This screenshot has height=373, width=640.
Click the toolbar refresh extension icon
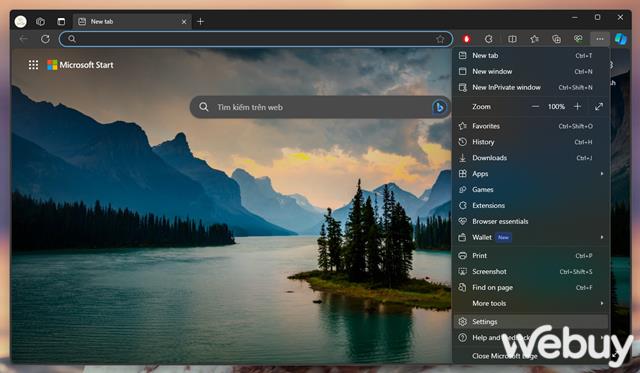tap(489, 39)
